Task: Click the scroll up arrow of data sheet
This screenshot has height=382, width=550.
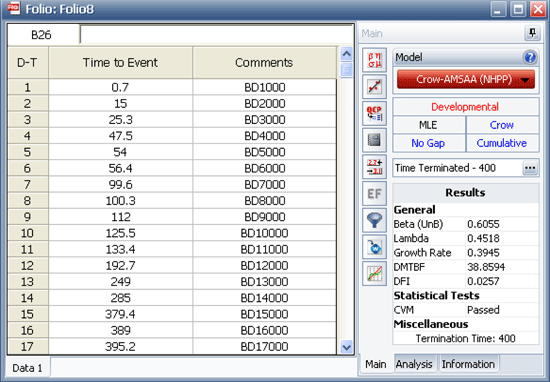Action: (346, 54)
